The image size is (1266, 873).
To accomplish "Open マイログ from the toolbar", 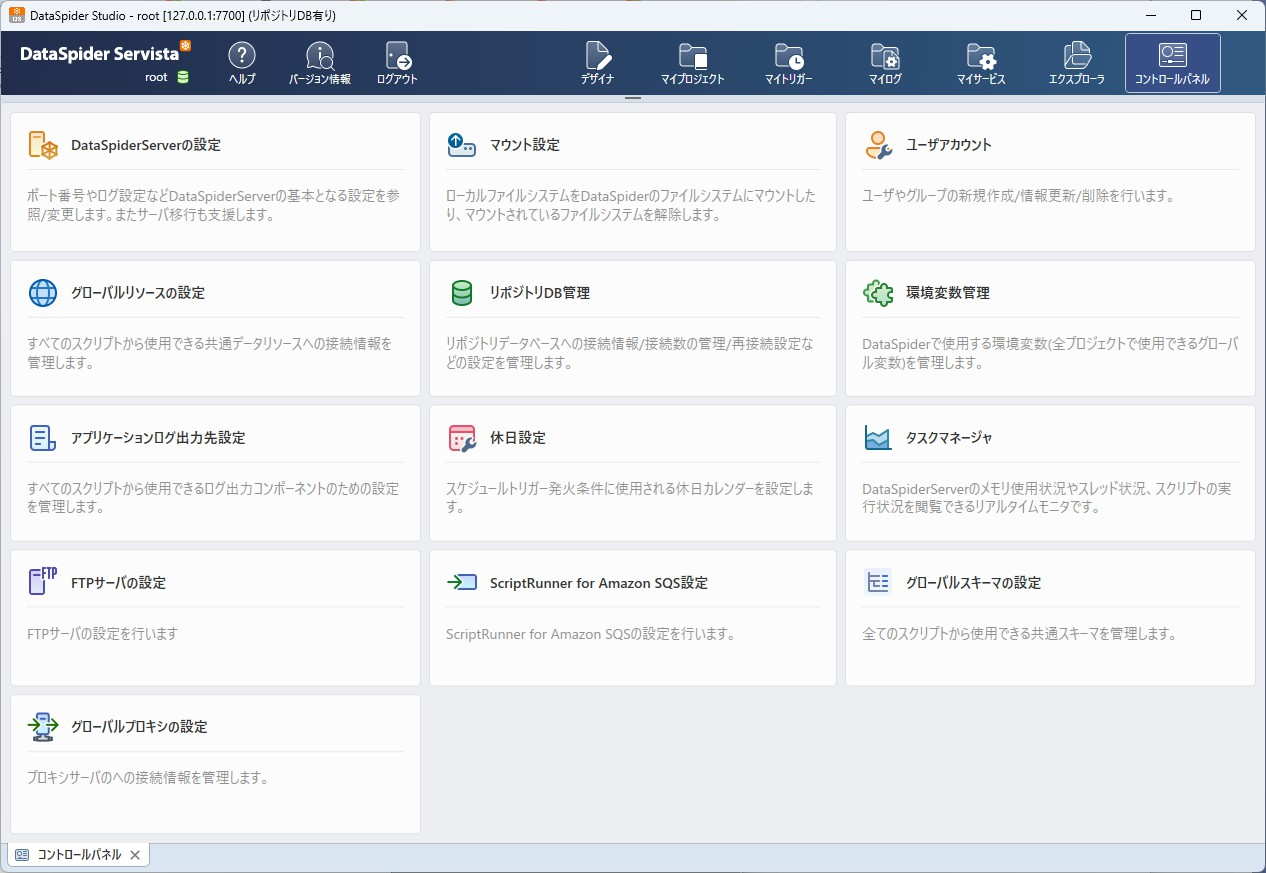I will [884, 62].
